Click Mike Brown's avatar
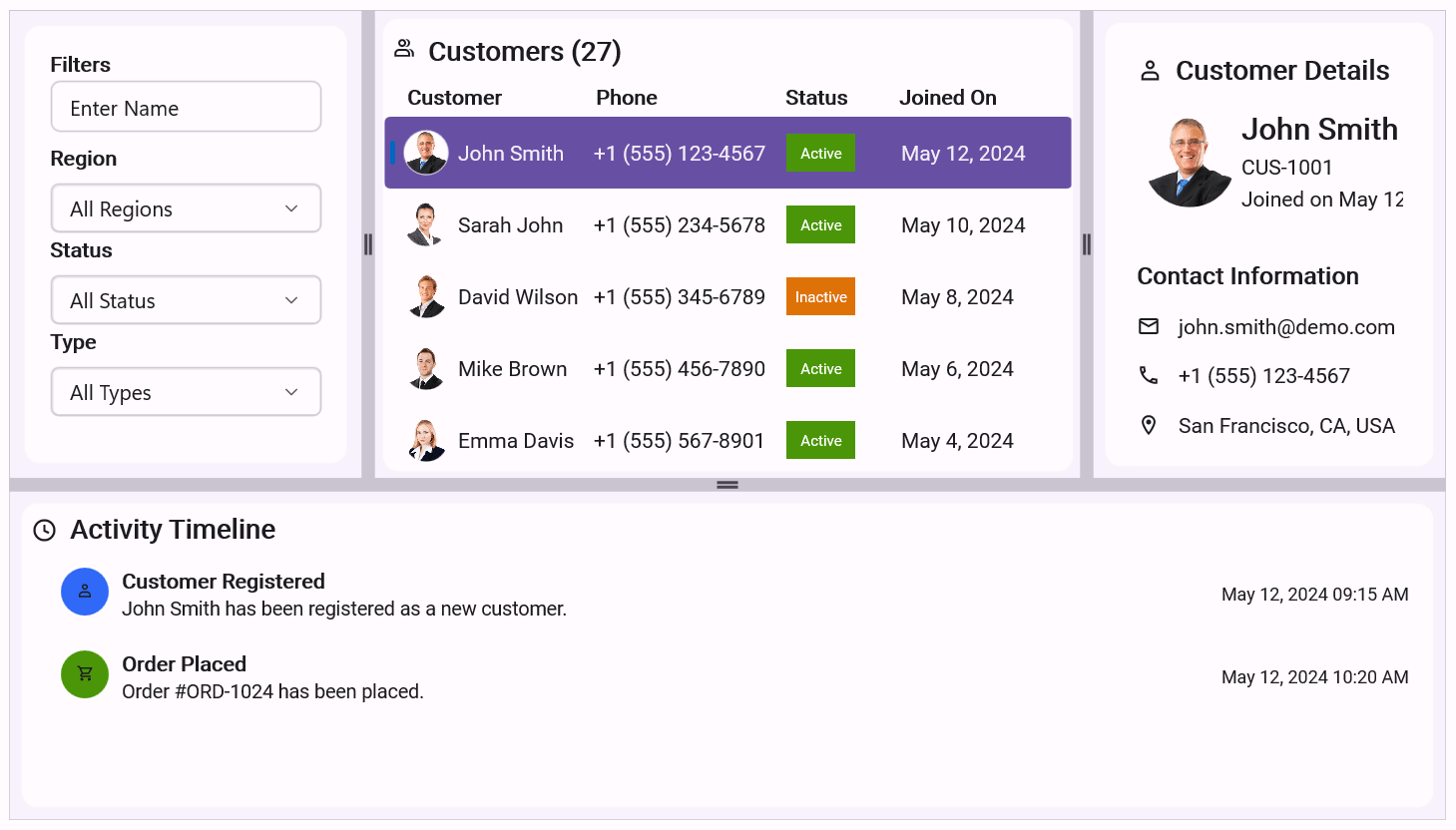 [426, 368]
